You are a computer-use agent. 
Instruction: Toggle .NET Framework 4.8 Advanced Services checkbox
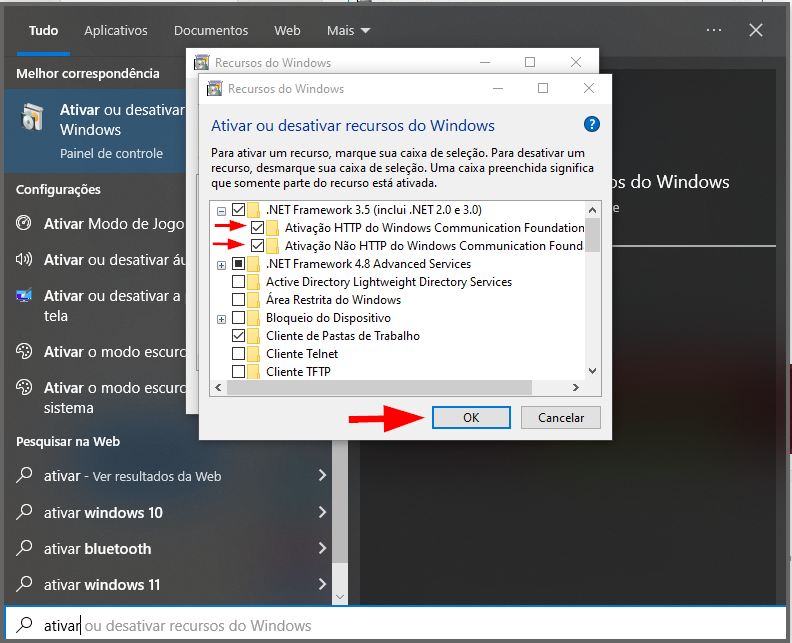pos(238,264)
